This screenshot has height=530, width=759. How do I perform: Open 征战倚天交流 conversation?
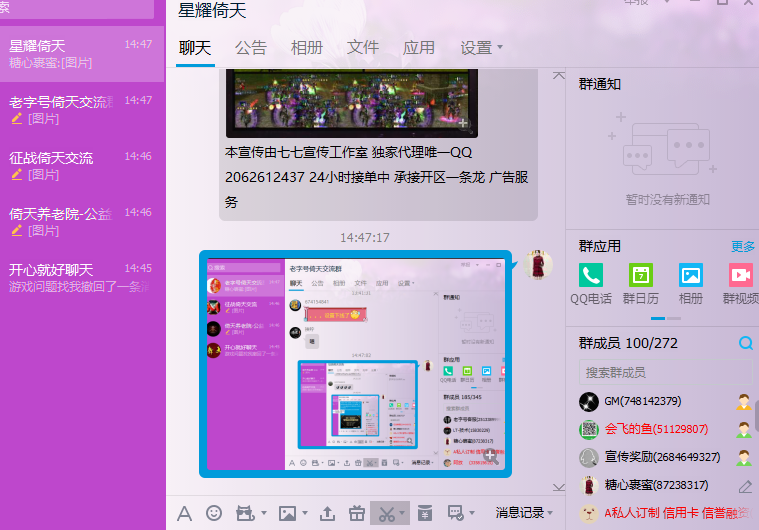(x=82, y=166)
